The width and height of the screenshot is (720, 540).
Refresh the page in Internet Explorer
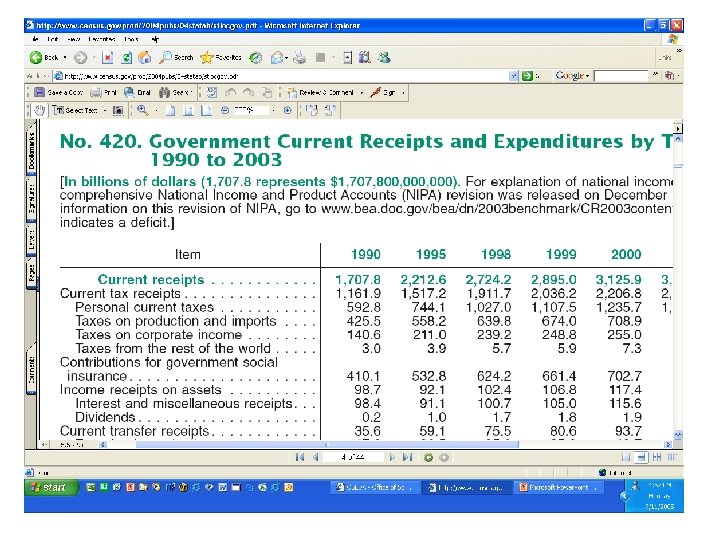tap(126, 57)
